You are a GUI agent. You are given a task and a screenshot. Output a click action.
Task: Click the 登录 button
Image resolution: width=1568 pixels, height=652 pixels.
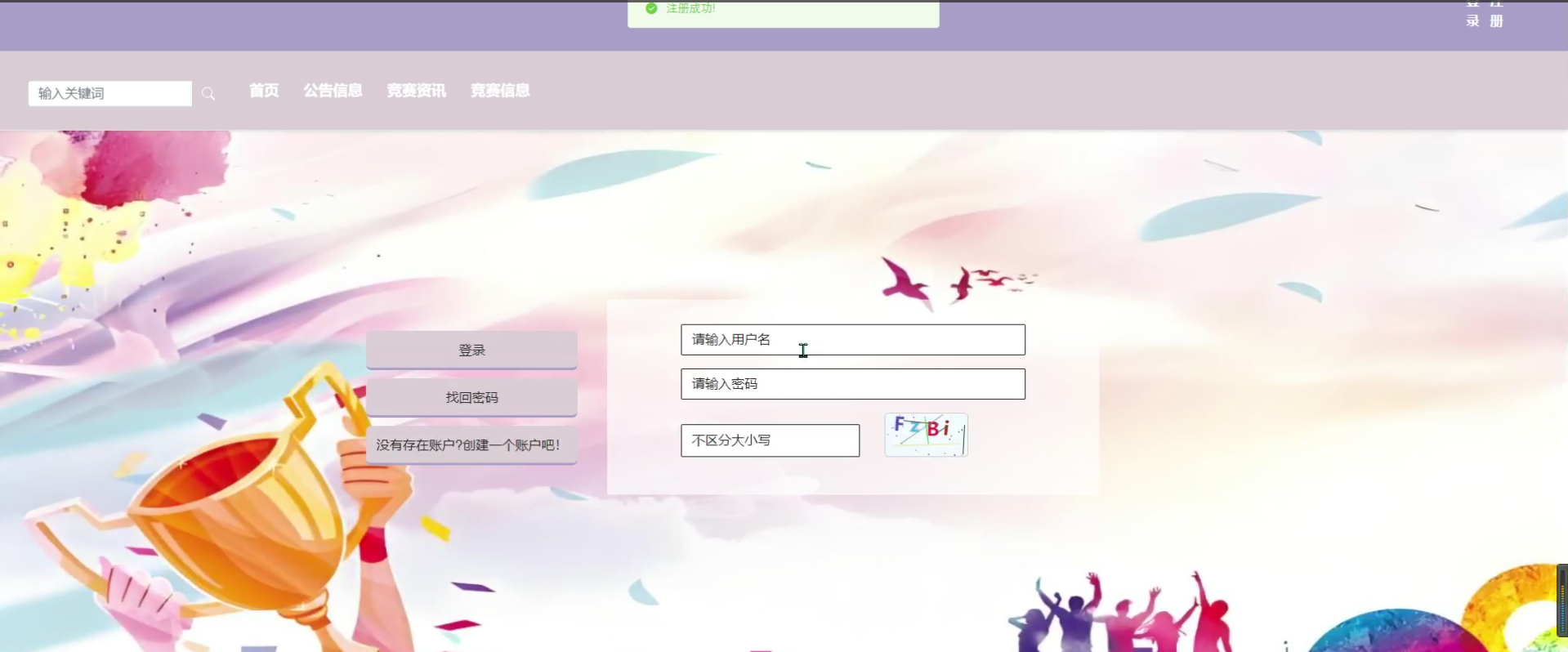point(471,350)
